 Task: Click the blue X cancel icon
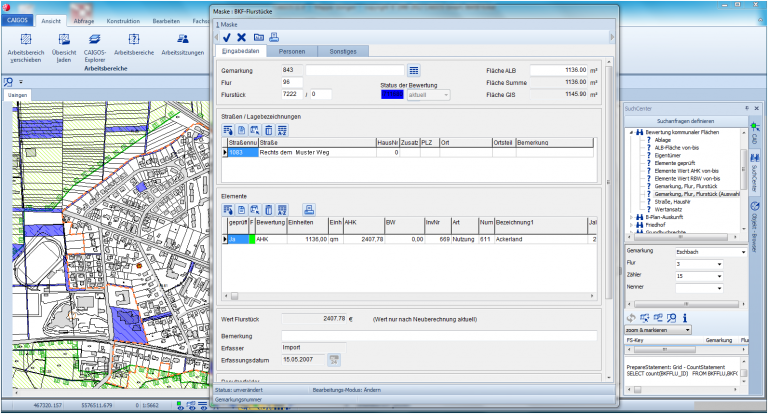tap(241, 37)
